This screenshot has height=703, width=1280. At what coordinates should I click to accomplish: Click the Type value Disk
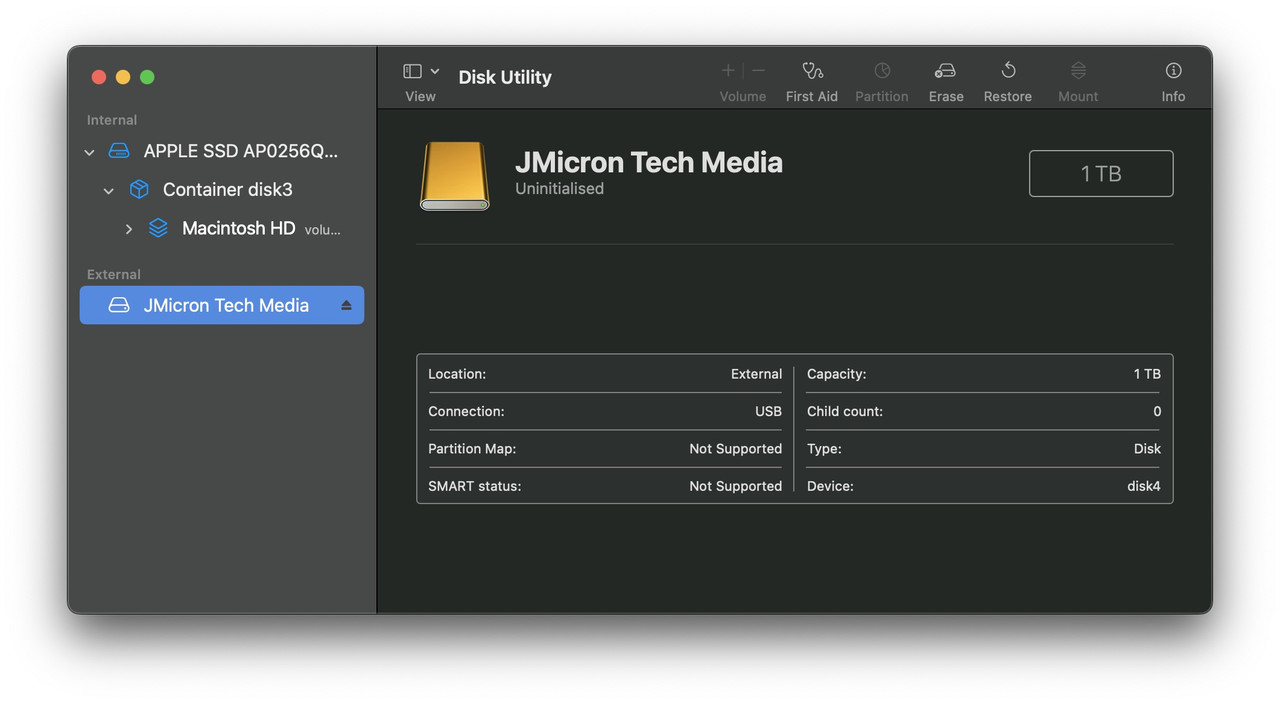pos(1147,449)
